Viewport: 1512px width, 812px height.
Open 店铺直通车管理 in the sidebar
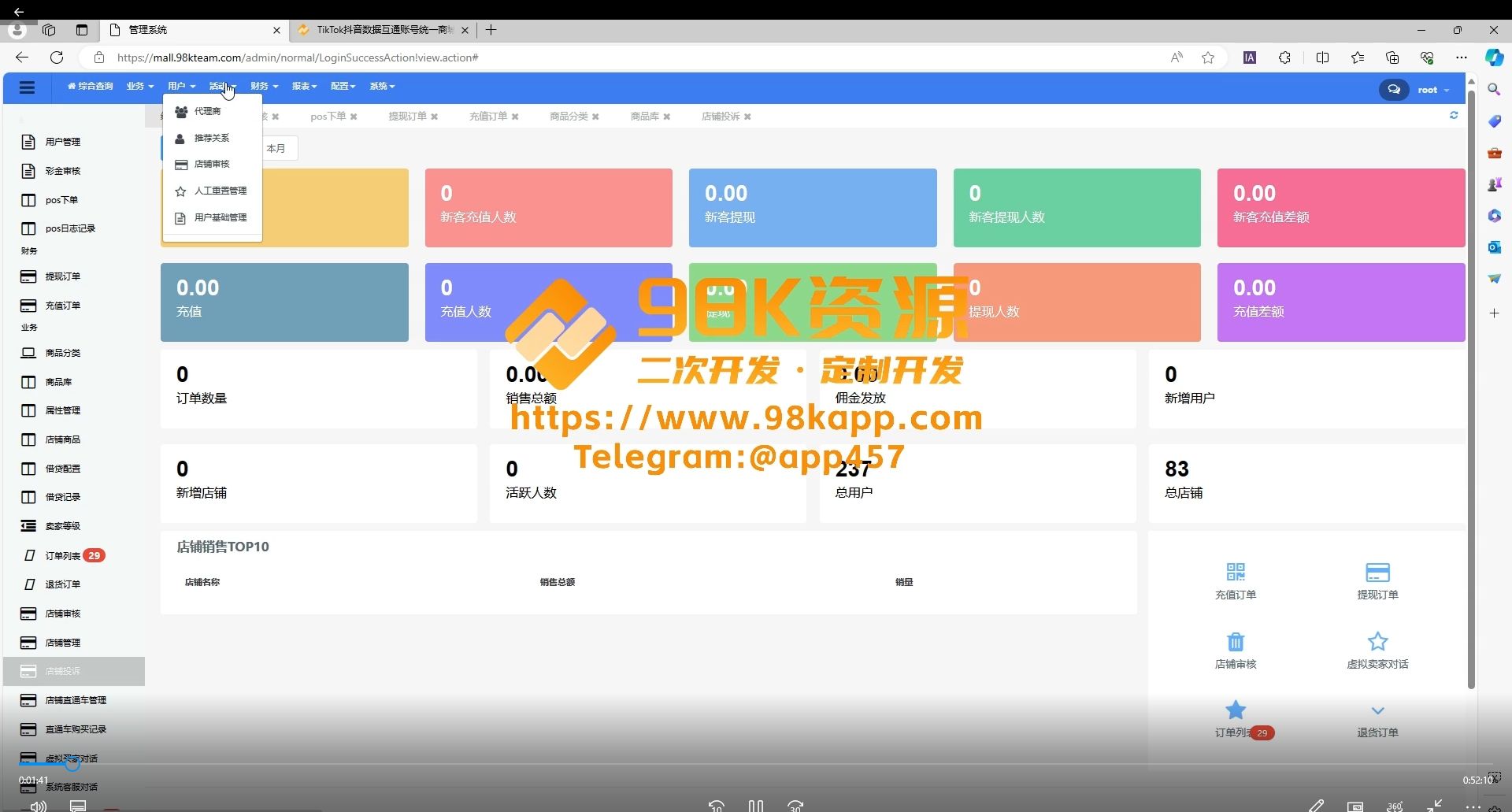click(x=74, y=700)
